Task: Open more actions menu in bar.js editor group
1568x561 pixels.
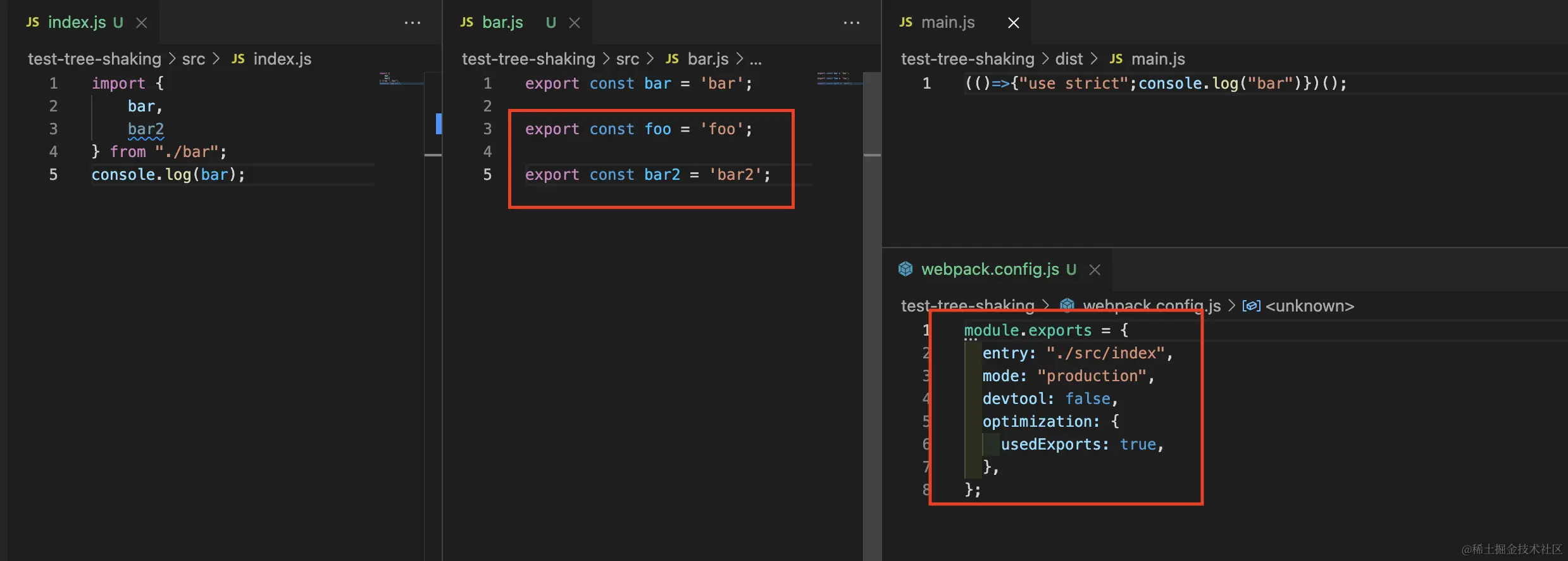Action: coord(852,23)
